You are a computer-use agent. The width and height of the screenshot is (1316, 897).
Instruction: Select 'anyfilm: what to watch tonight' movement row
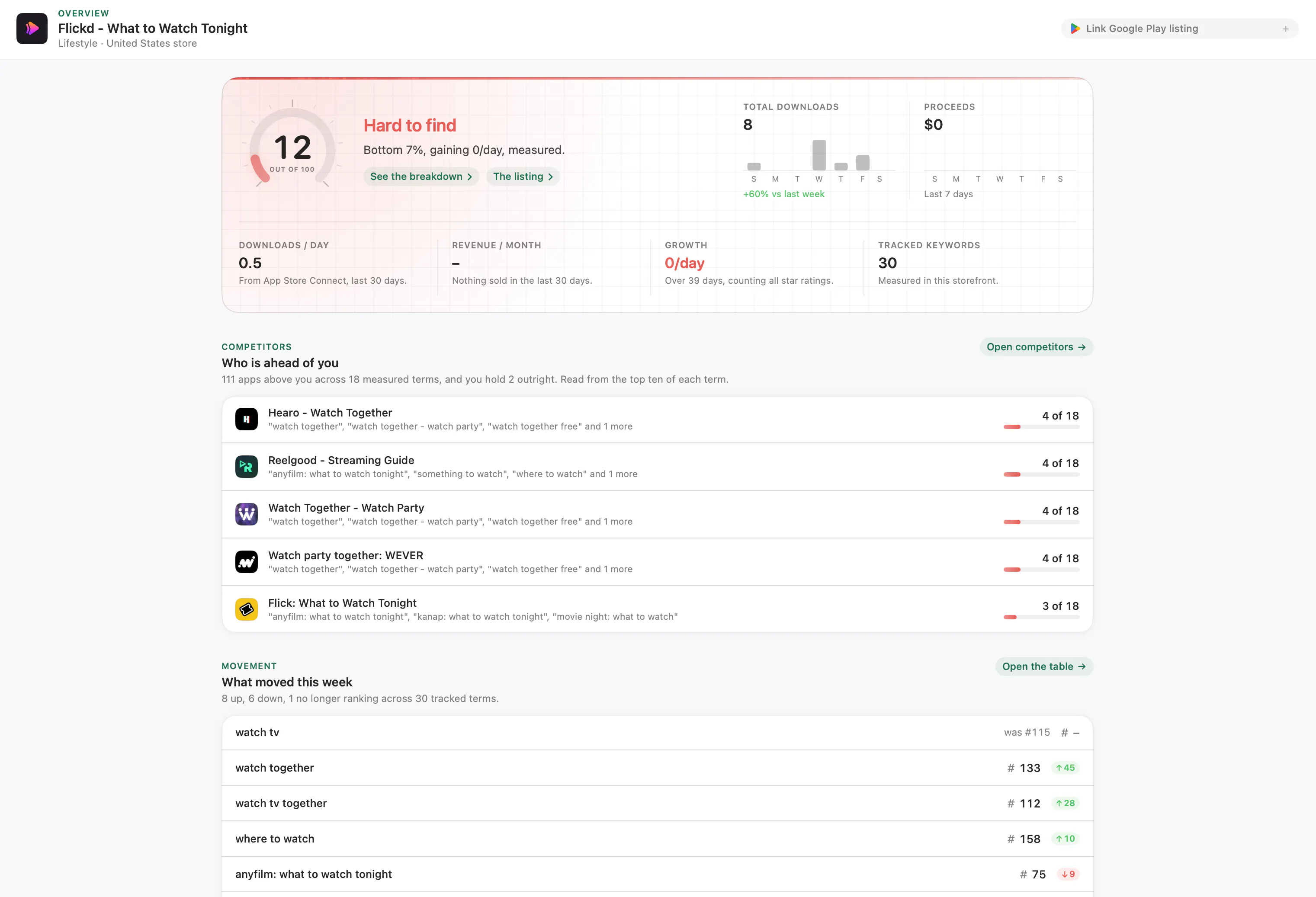point(657,875)
